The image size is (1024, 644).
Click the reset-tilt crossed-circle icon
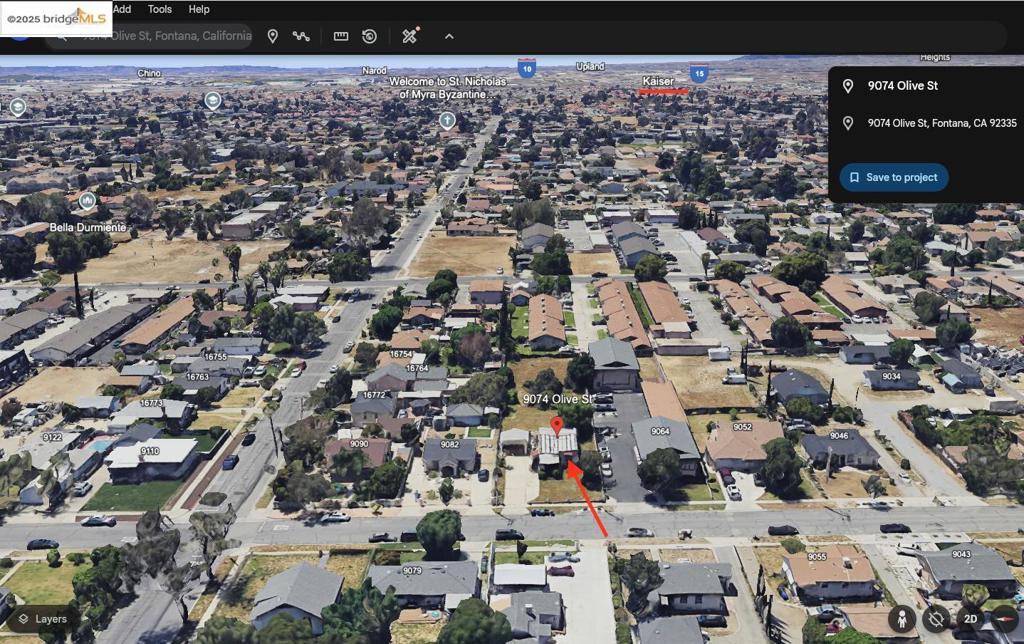(x=935, y=620)
